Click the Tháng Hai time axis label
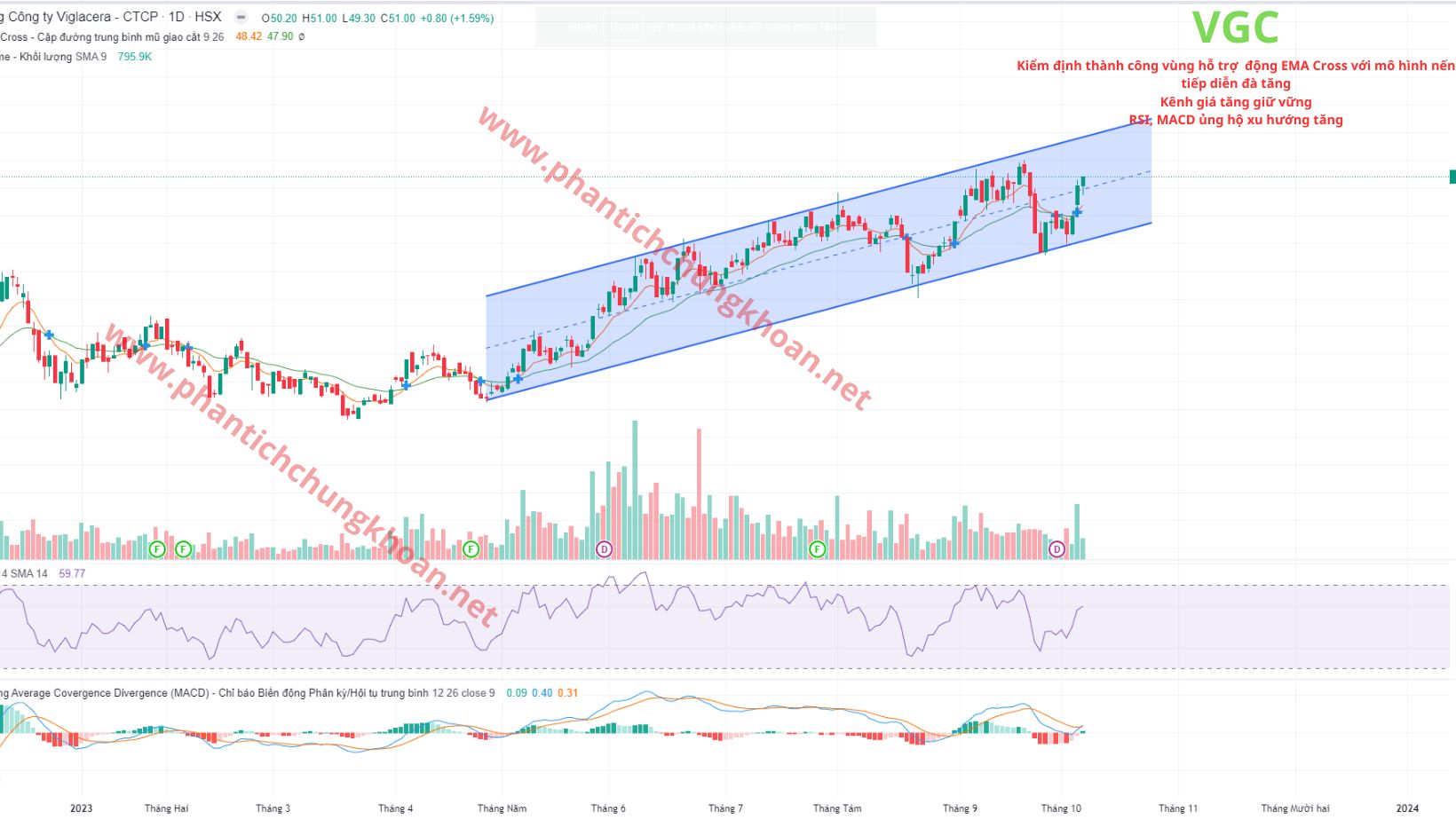The image size is (1456, 820). coord(166,808)
